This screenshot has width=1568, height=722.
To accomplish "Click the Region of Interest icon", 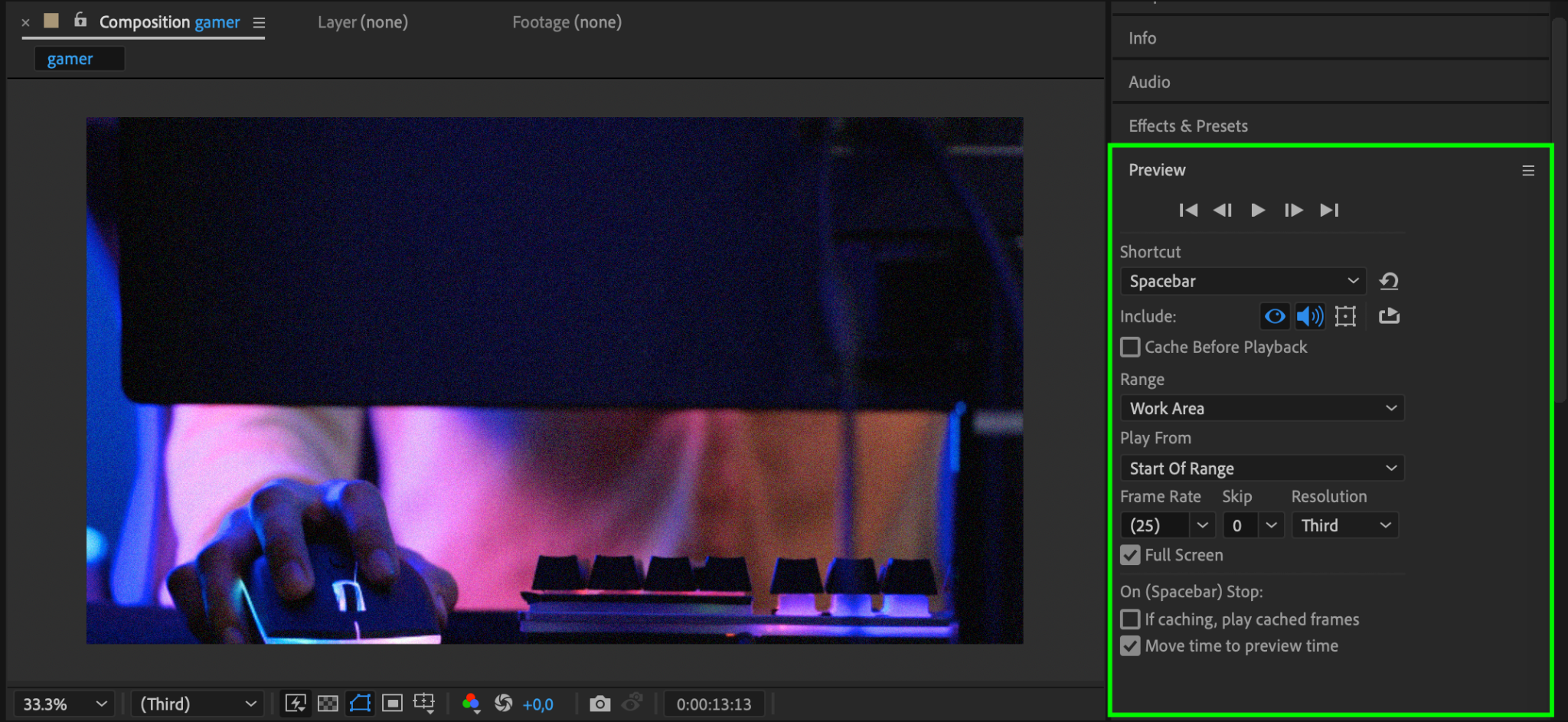I will coord(392,704).
